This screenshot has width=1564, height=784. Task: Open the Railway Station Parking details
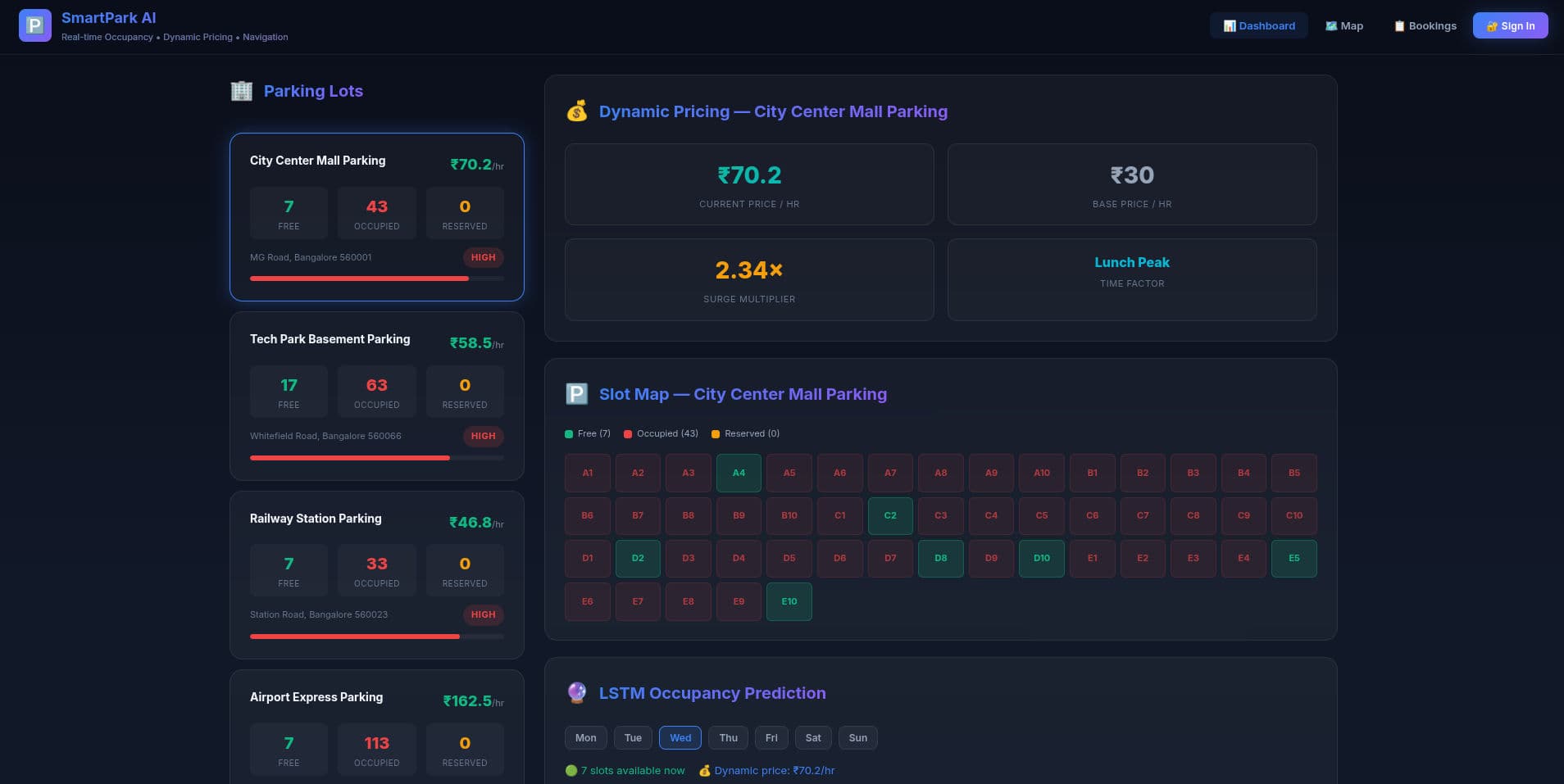(x=376, y=573)
